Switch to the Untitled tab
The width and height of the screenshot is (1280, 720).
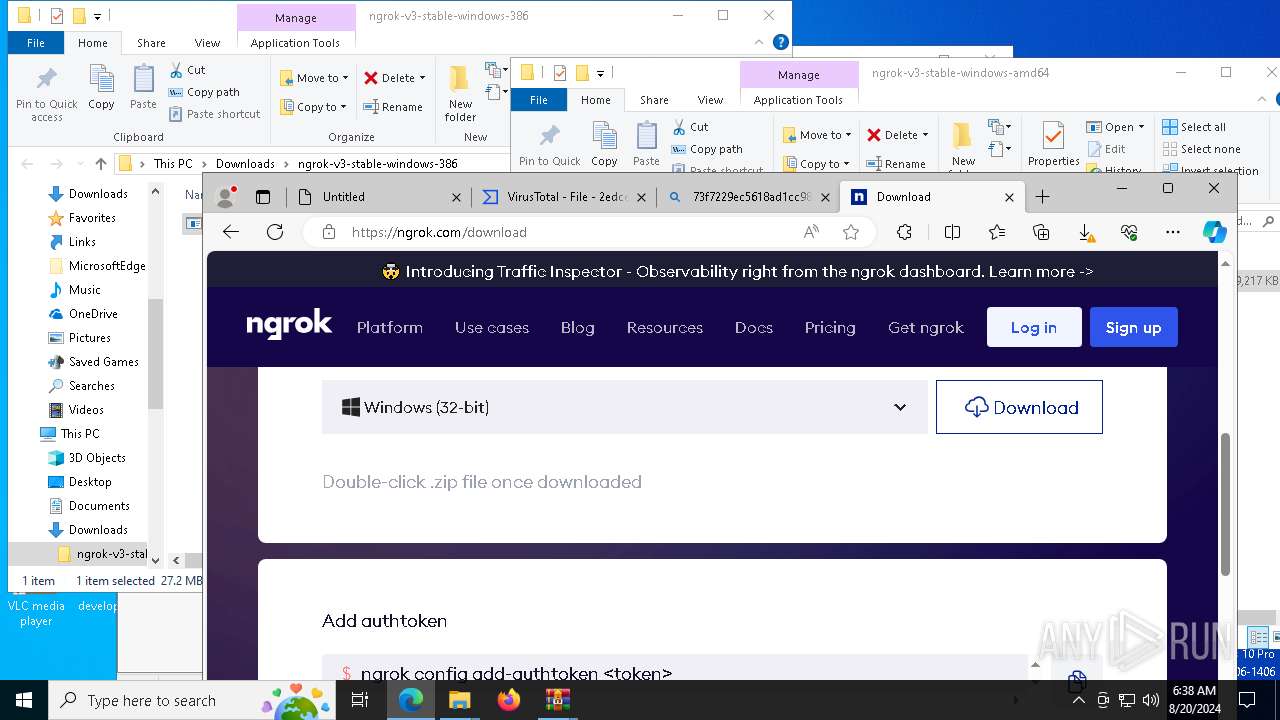click(x=381, y=197)
